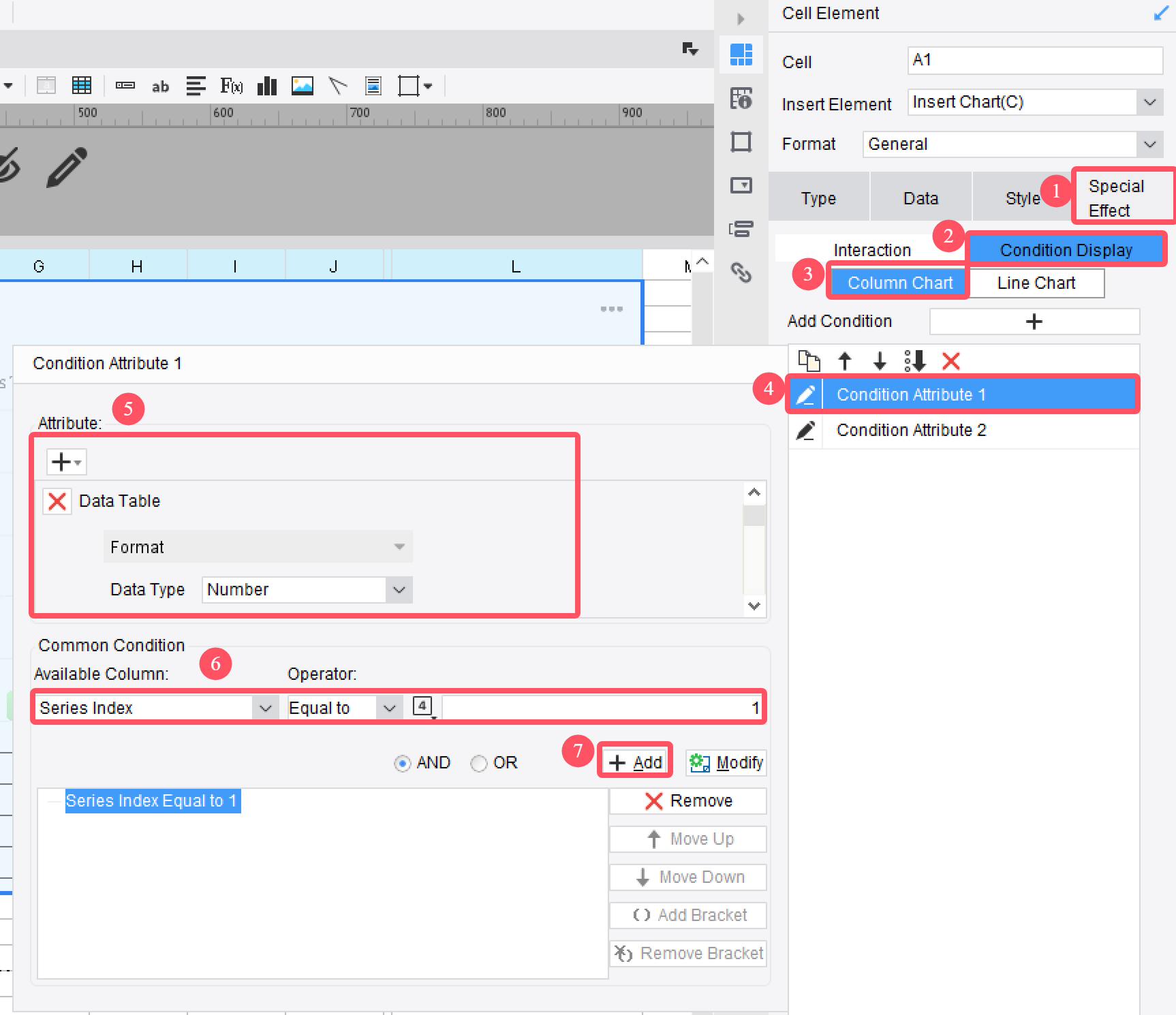1176x1015 pixels.
Task: Open the Interaction tab
Action: pos(871,250)
